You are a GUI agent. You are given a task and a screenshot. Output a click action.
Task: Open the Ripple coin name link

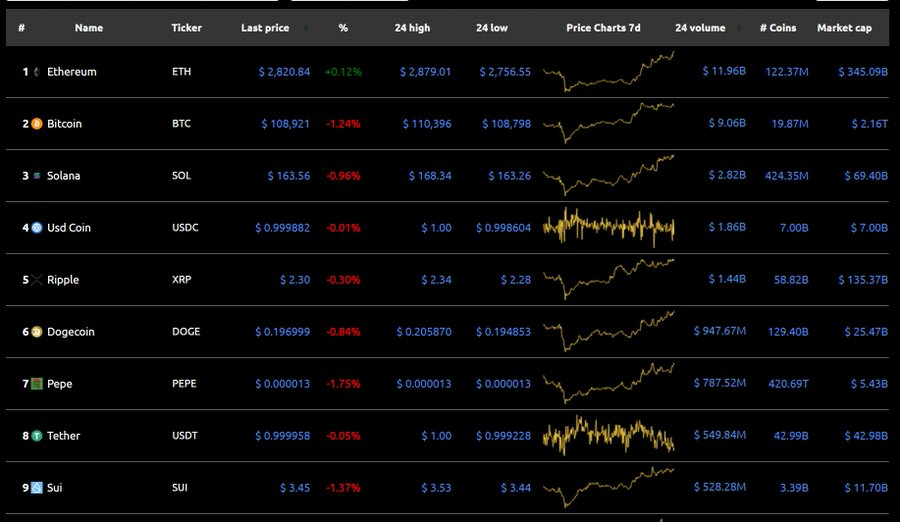tap(63, 280)
